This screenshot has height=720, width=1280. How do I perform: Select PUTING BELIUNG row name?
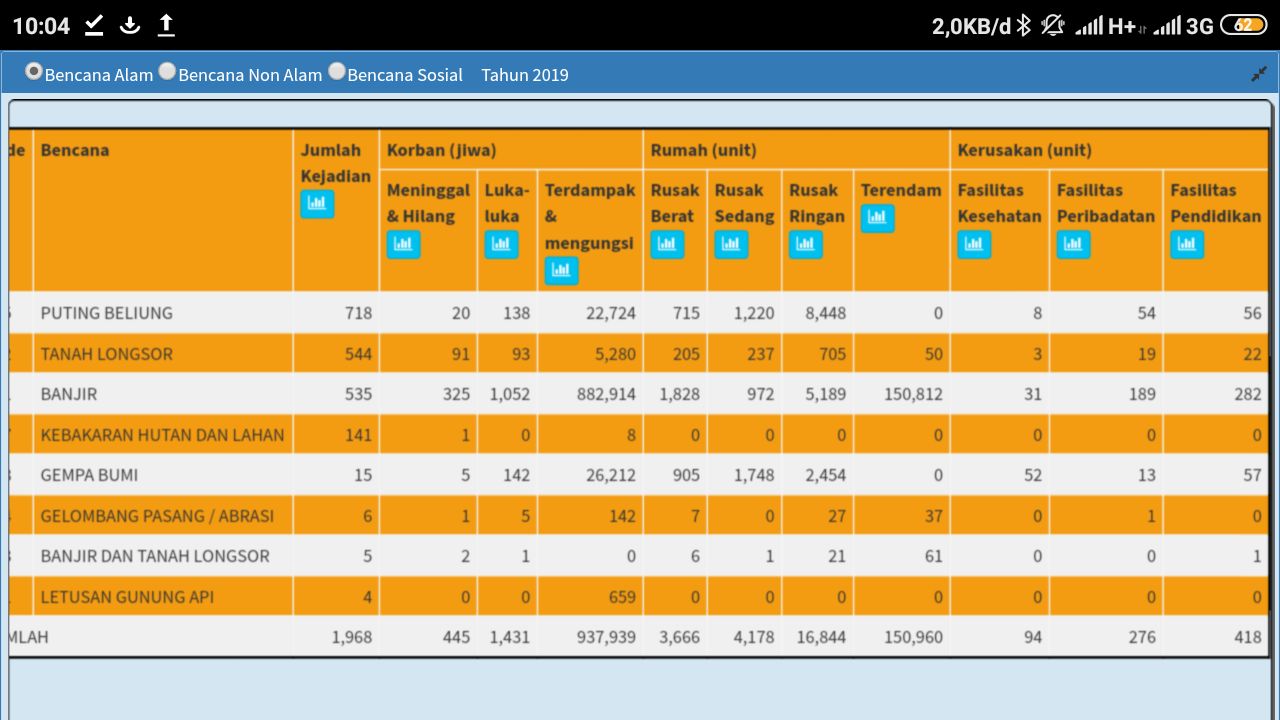pyautogui.click(x=107, y=313)
